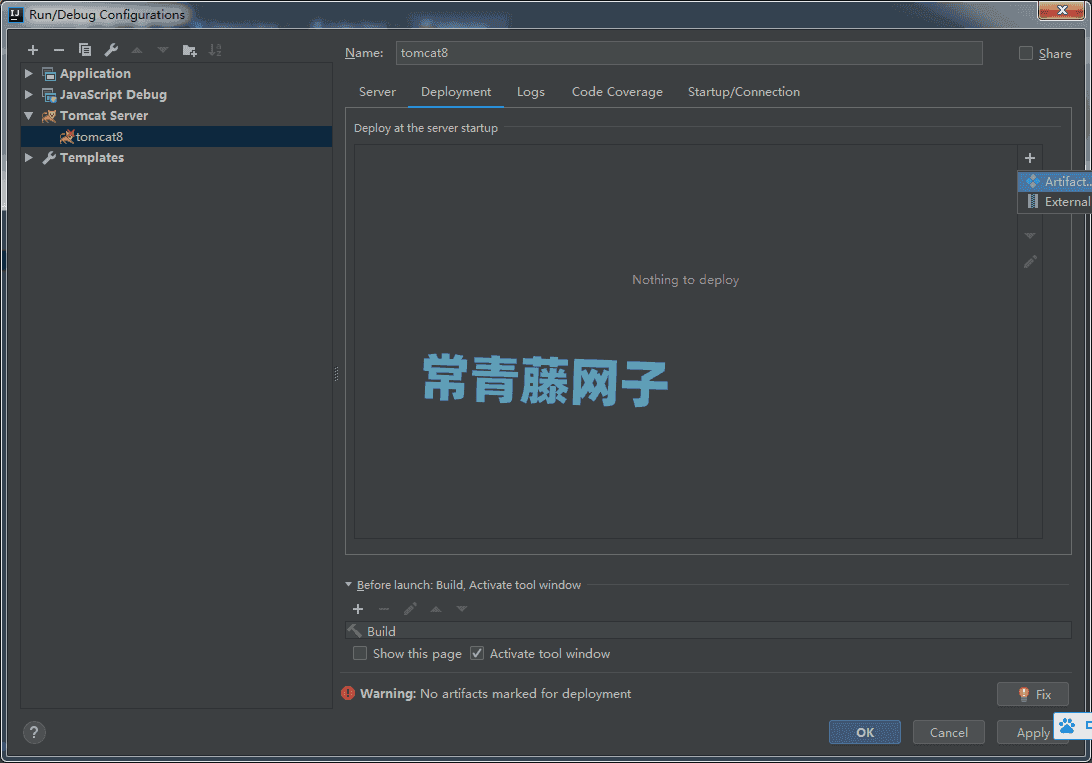Collapse the Before launch section
Image resolution: width=1092 pixels, height=763 pixels.
pyautogui.click(x=349, y=585)
